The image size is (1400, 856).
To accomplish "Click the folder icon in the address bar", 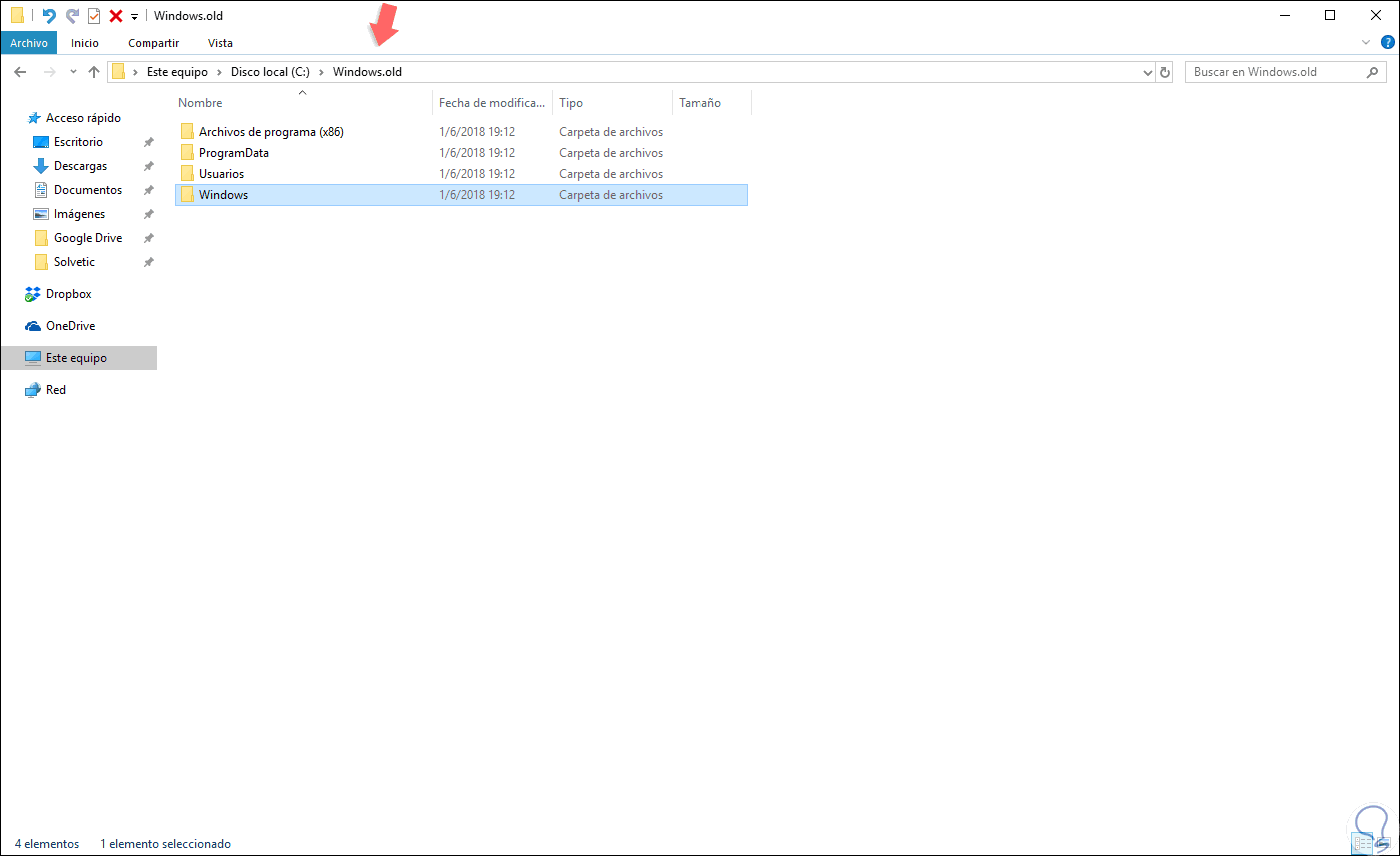I will [x=118, y=72].
